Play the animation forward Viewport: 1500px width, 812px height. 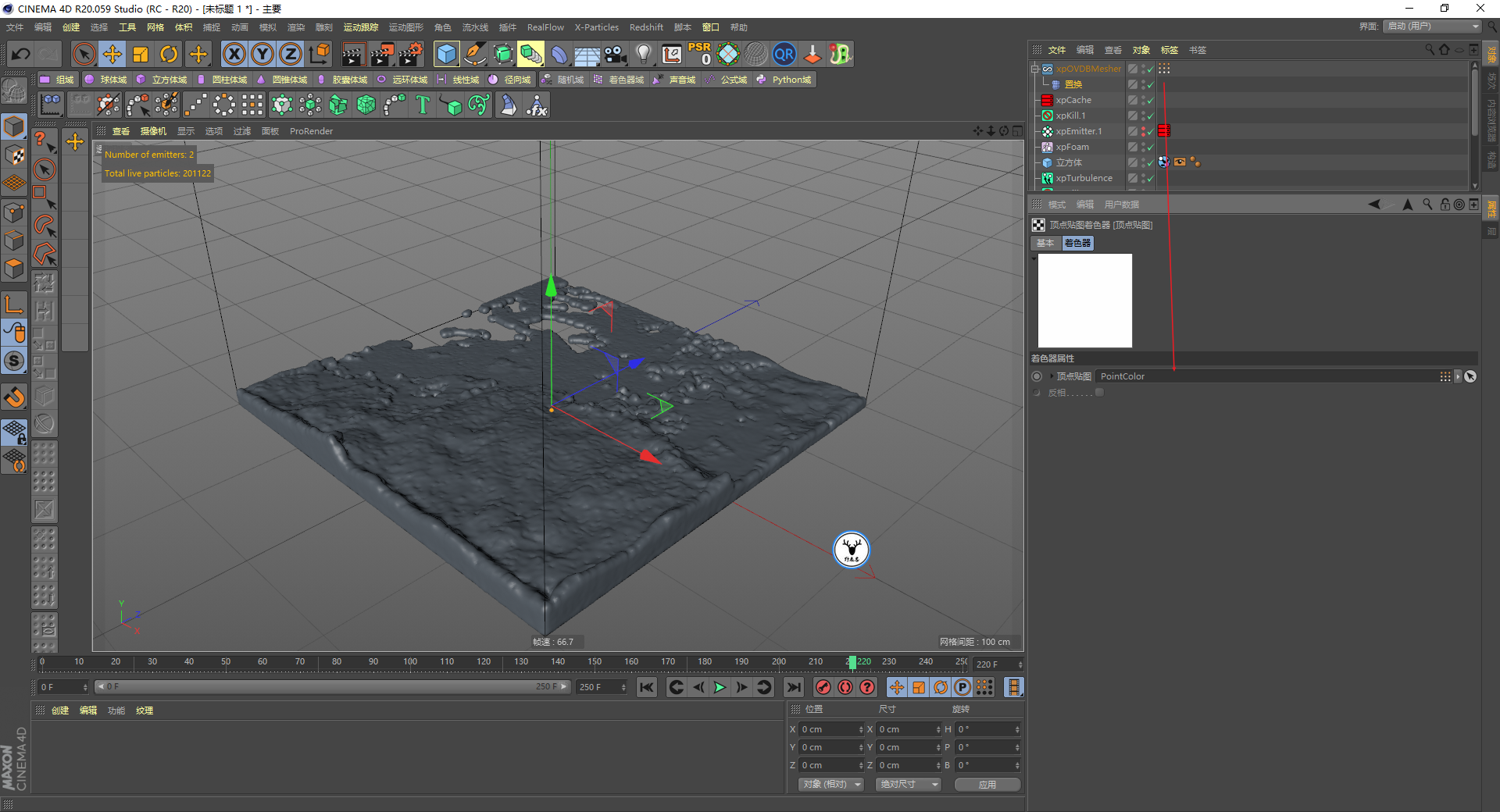coord(720,687)
